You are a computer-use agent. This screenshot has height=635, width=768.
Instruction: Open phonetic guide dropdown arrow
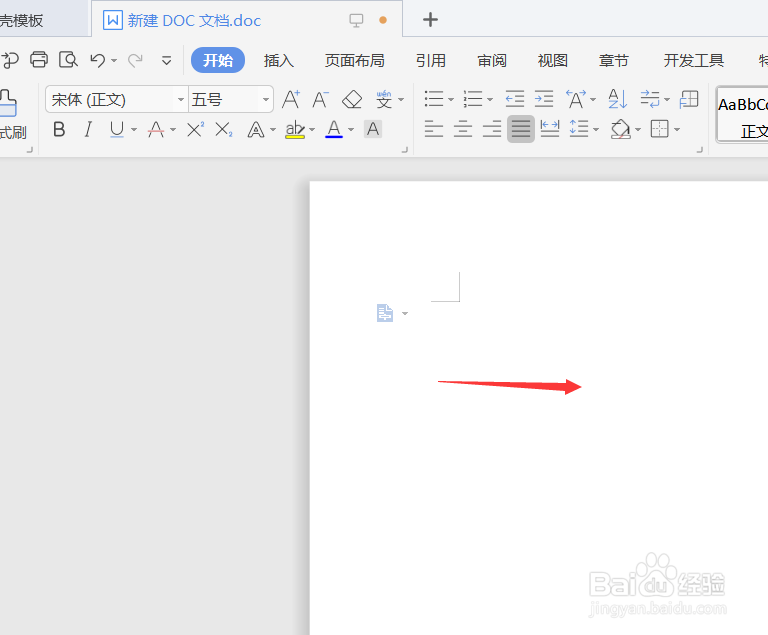[401, 100]
